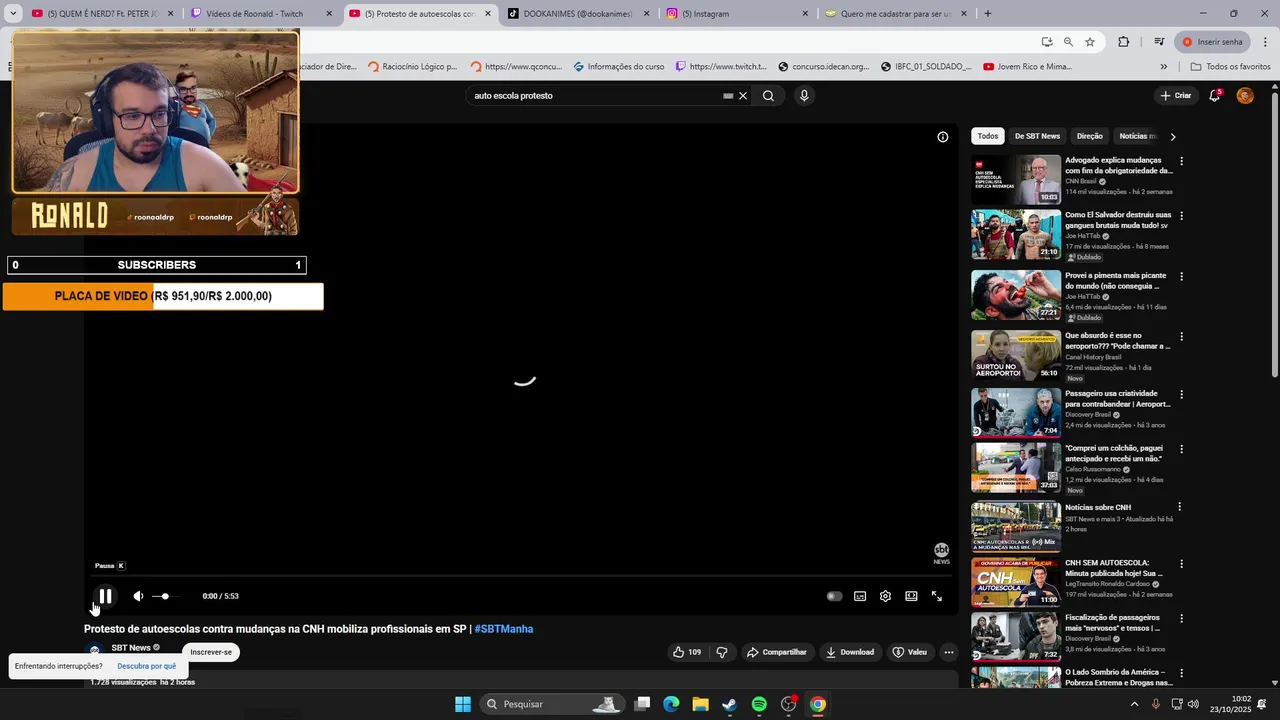Open the media control icon in Chrome toolbar
1280x720 pixels.
click(x=1159, y=42)
